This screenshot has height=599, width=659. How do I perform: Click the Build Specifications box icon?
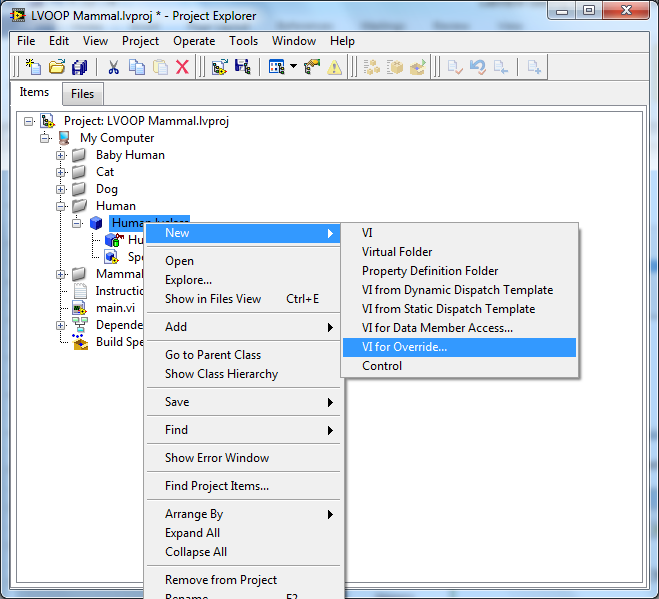click(x=80, y=342)
